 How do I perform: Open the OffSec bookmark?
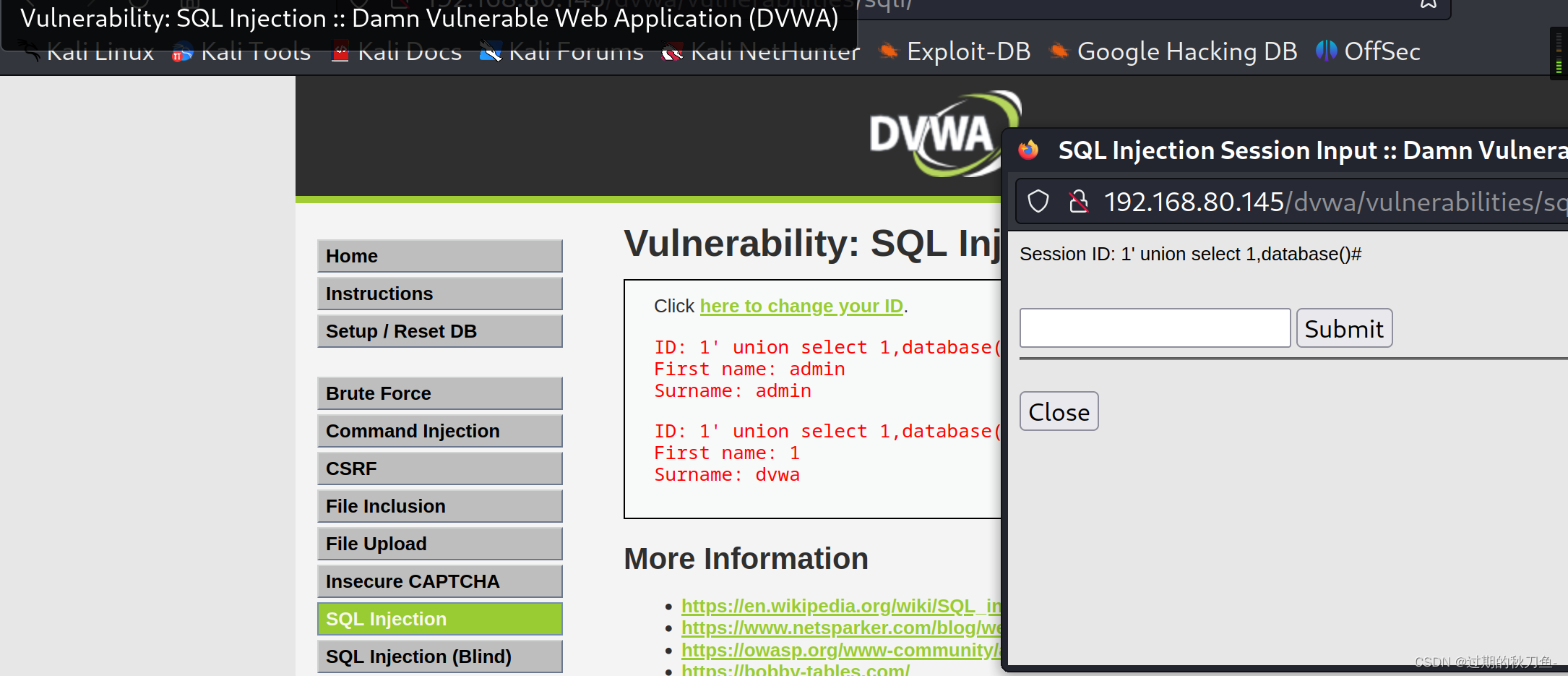tap(1368, 52)
